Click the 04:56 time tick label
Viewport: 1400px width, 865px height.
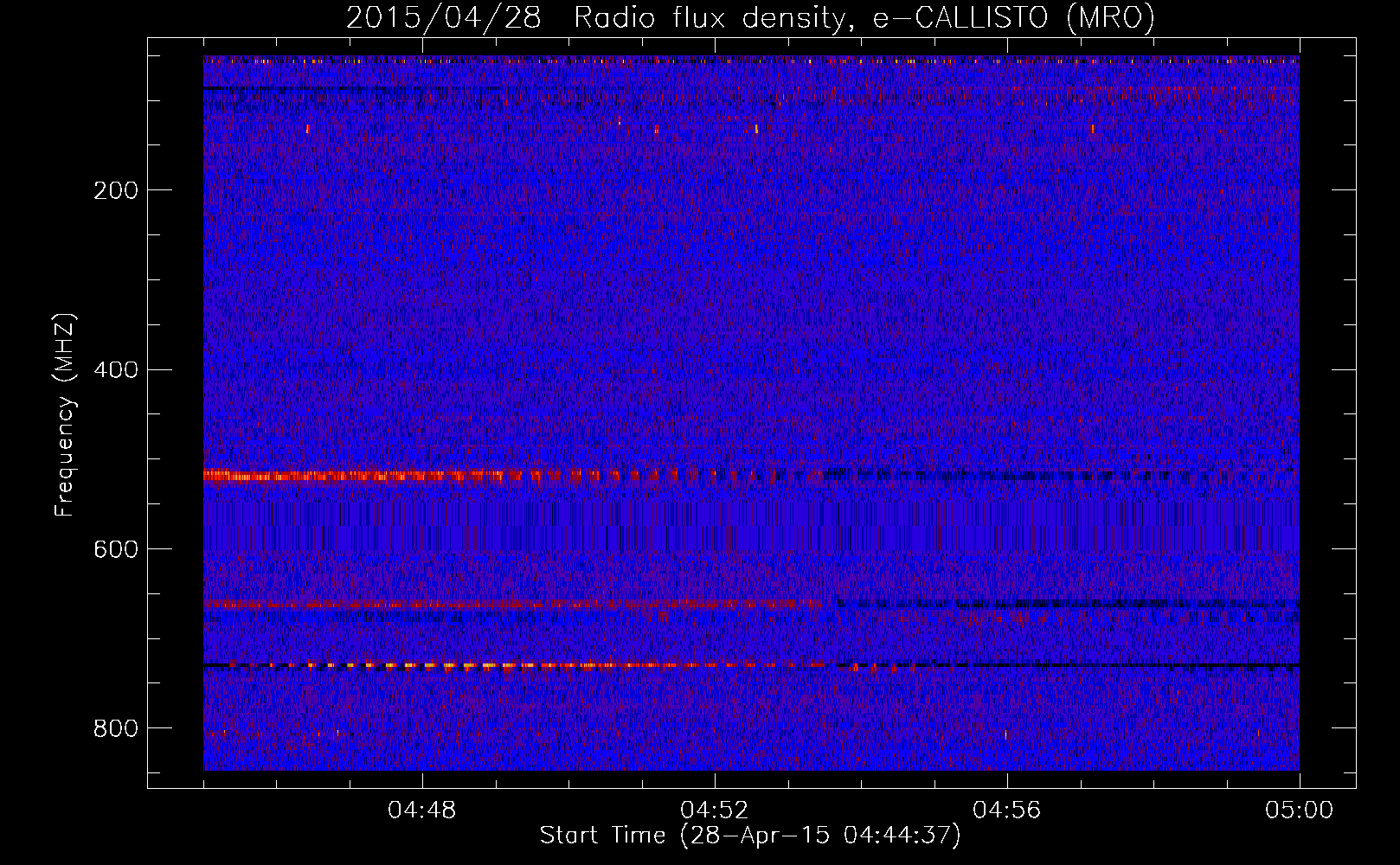[x=1007, y=811]
